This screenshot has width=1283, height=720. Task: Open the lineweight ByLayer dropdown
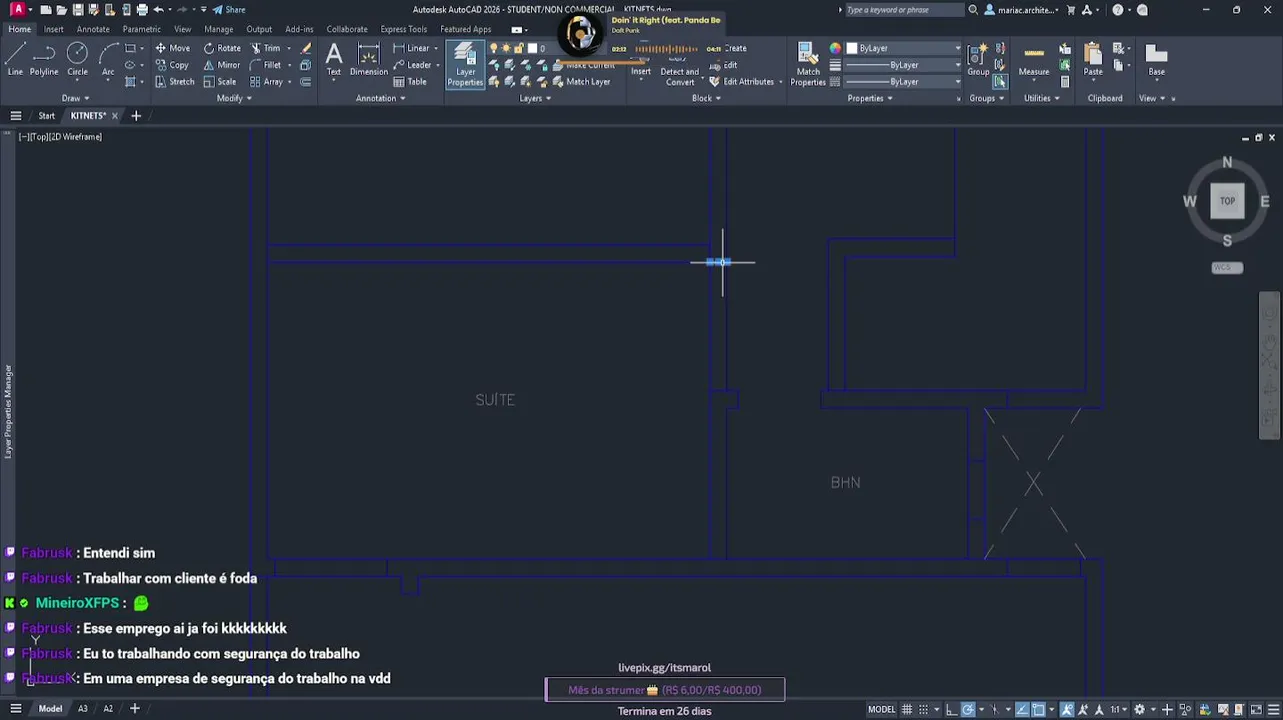(904, 65)
